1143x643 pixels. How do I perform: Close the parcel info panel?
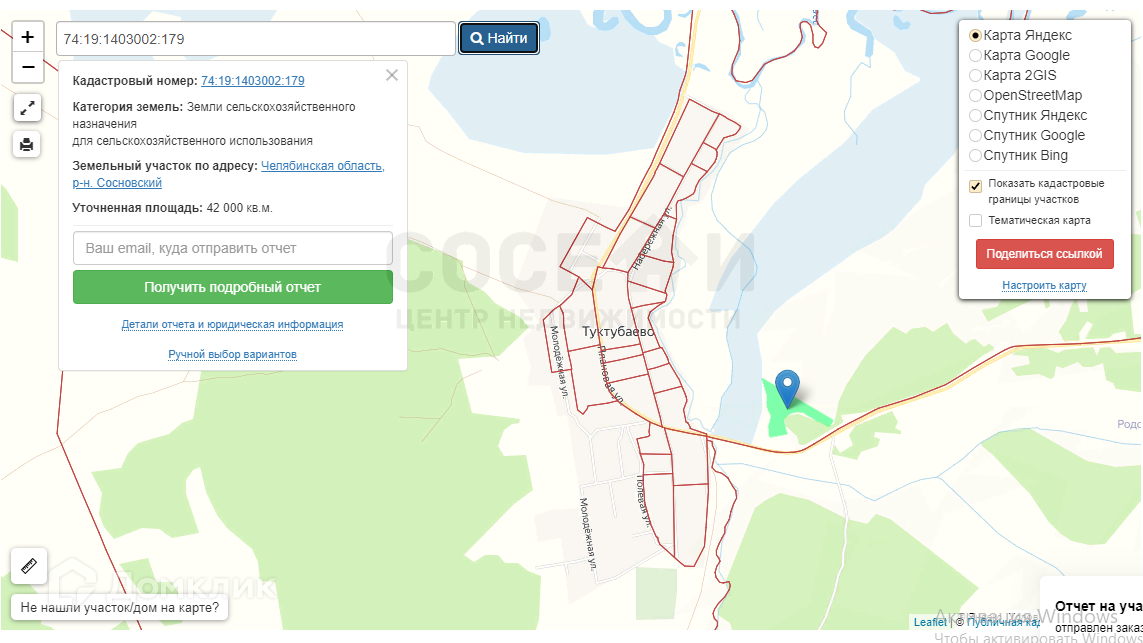[392, 75]
